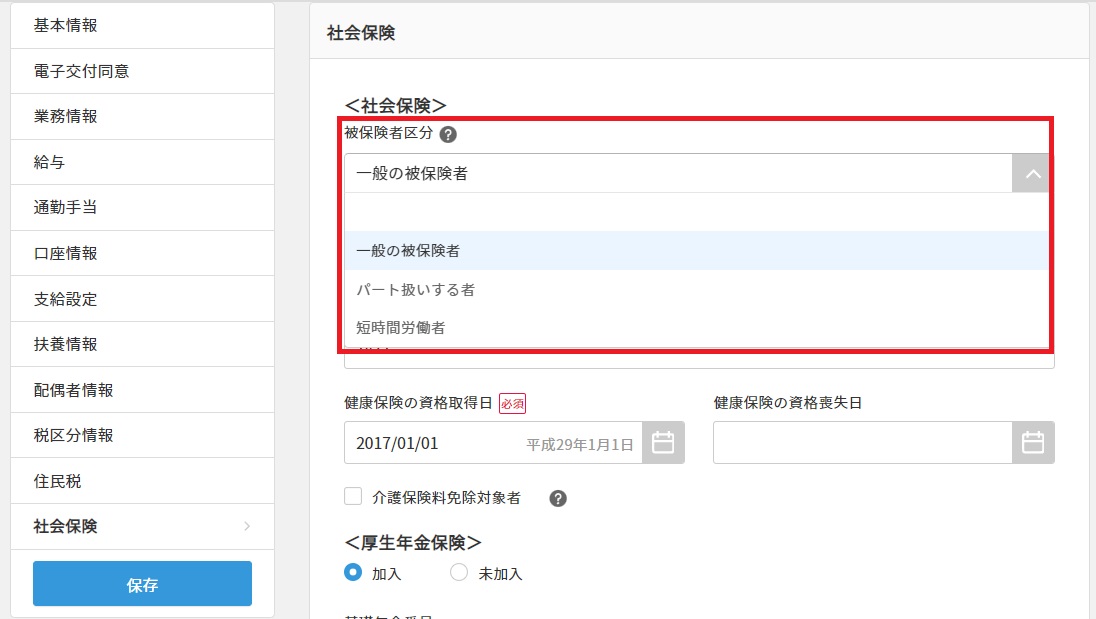Click the 必須 required badge

[x=513, y=401]
